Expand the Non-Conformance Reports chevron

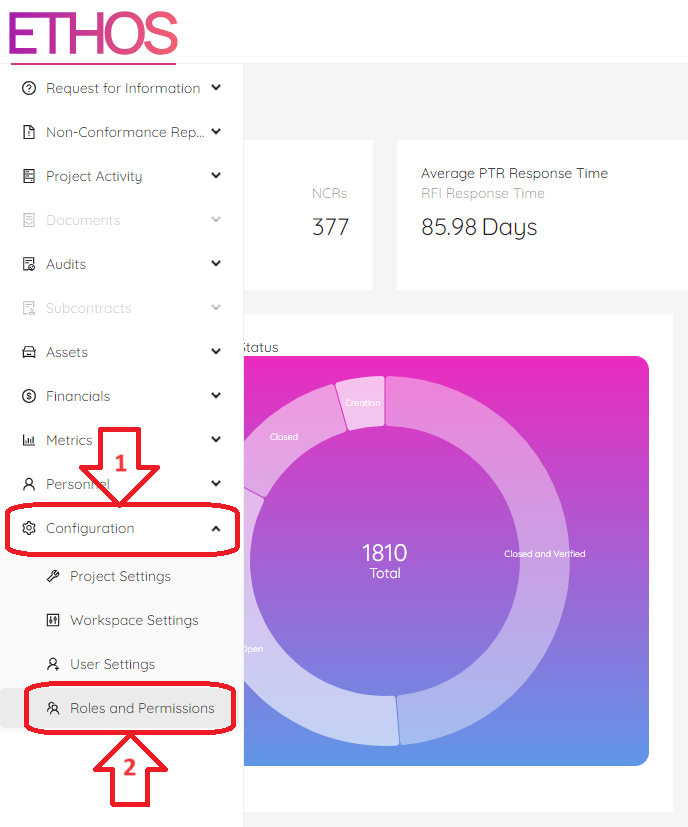pos(216,132)
